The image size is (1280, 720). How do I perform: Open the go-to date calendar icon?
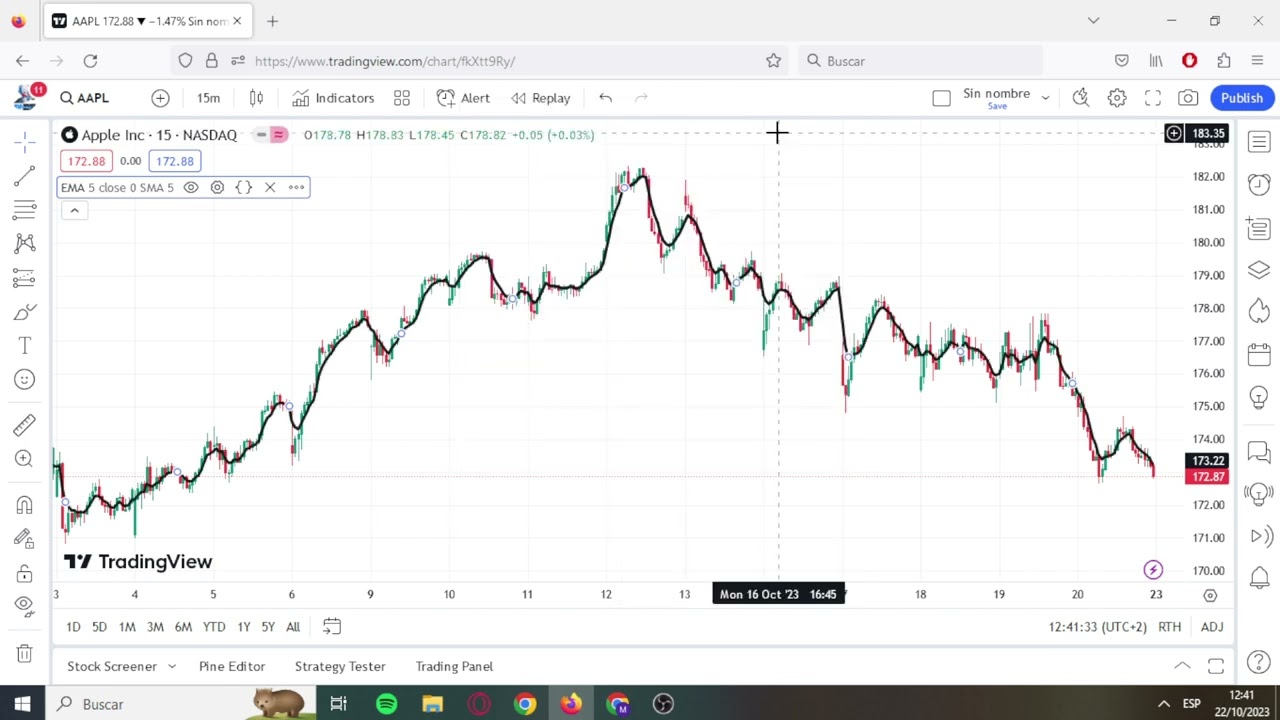coord(332,627)
